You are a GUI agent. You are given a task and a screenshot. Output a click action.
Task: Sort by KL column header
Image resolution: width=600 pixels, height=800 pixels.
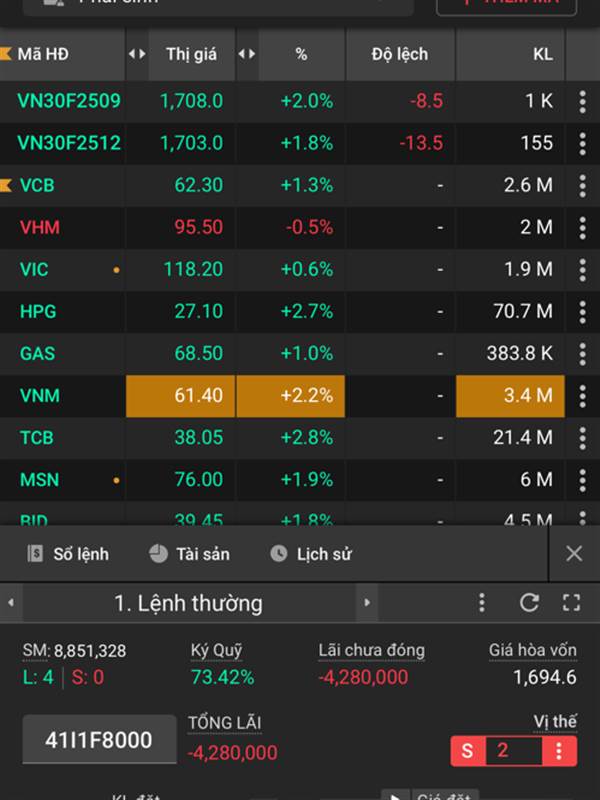[x=543, y=54]
